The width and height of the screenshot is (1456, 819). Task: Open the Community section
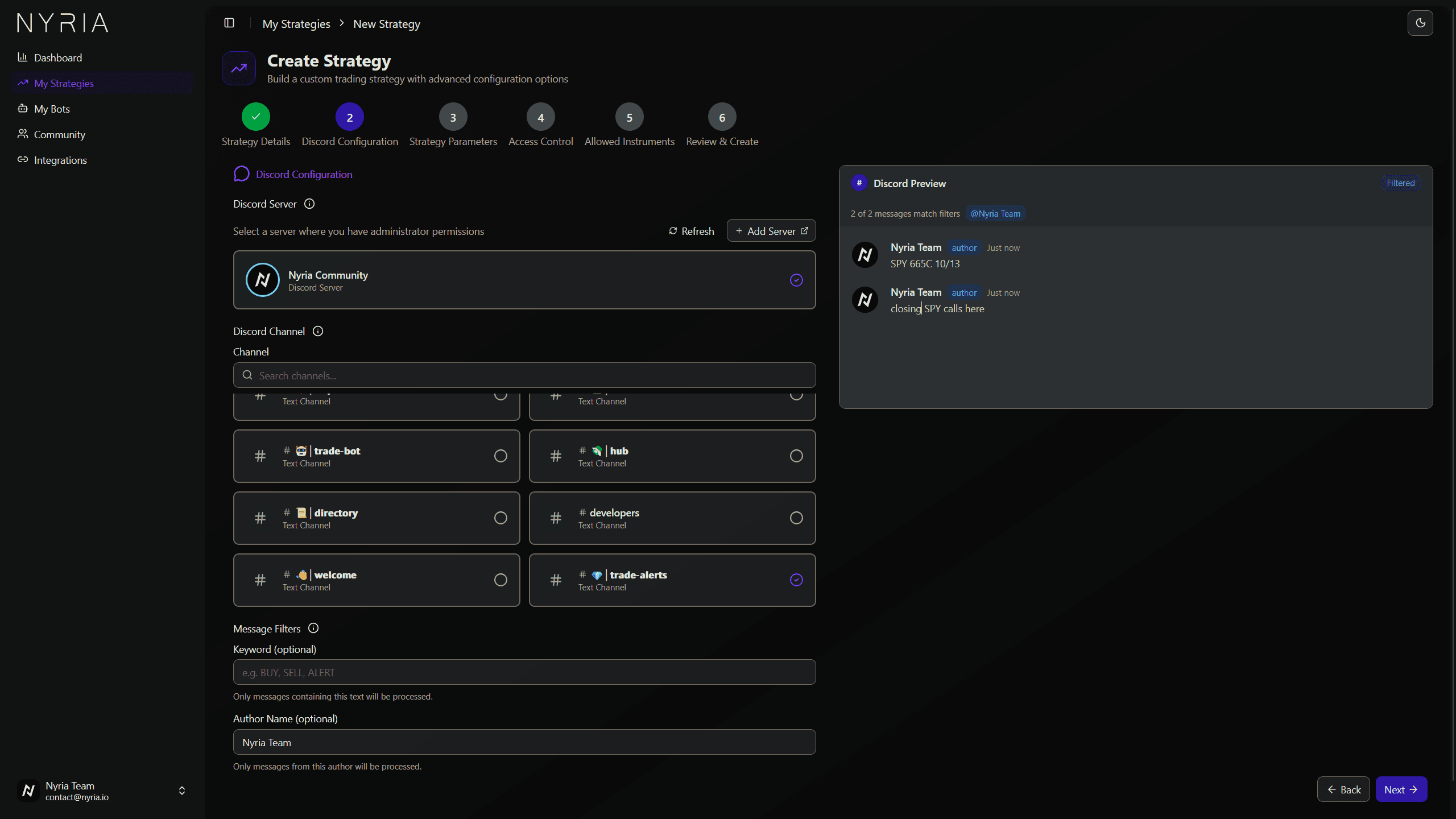59,134
